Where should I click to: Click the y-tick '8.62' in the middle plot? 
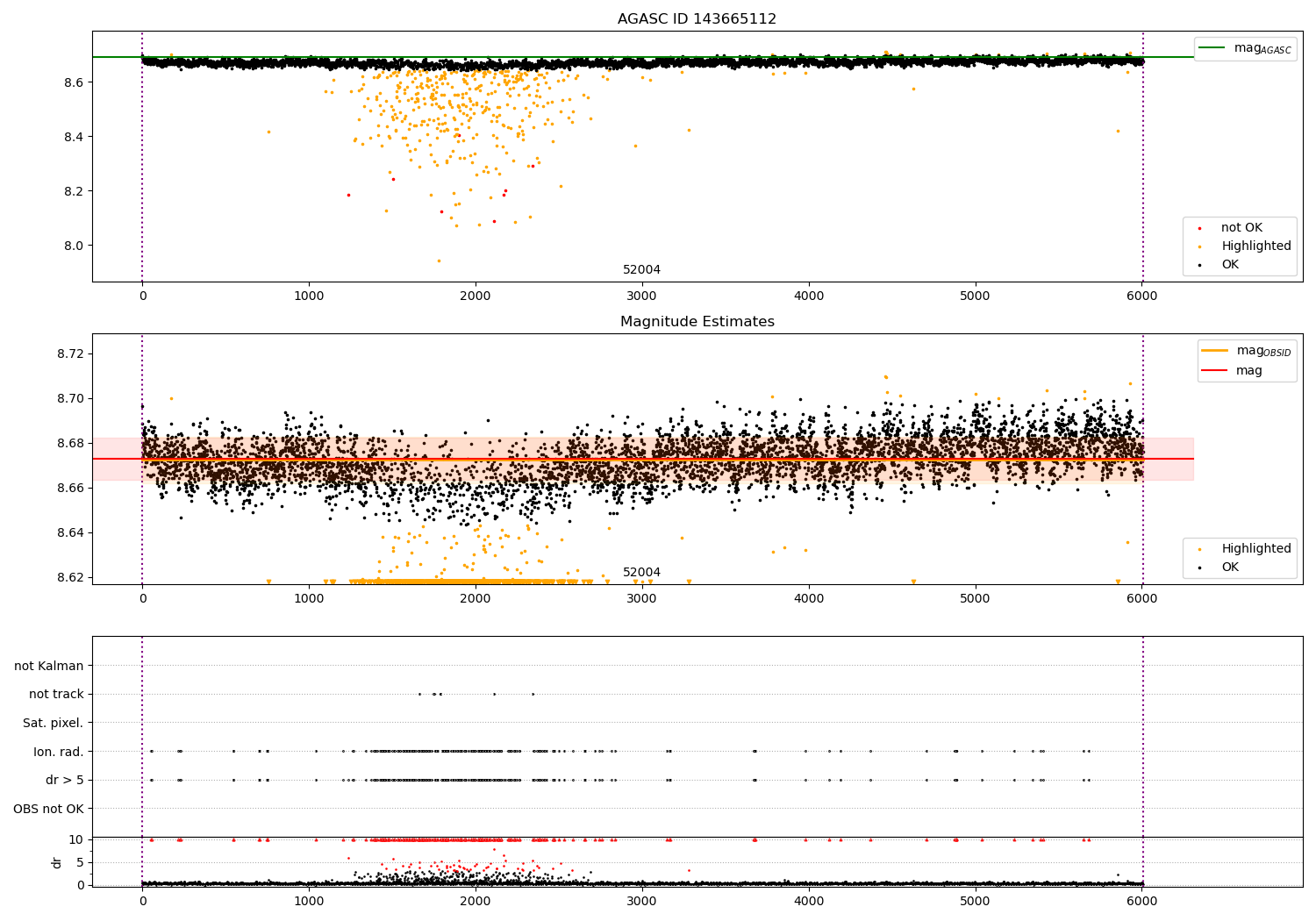(70, 577)
